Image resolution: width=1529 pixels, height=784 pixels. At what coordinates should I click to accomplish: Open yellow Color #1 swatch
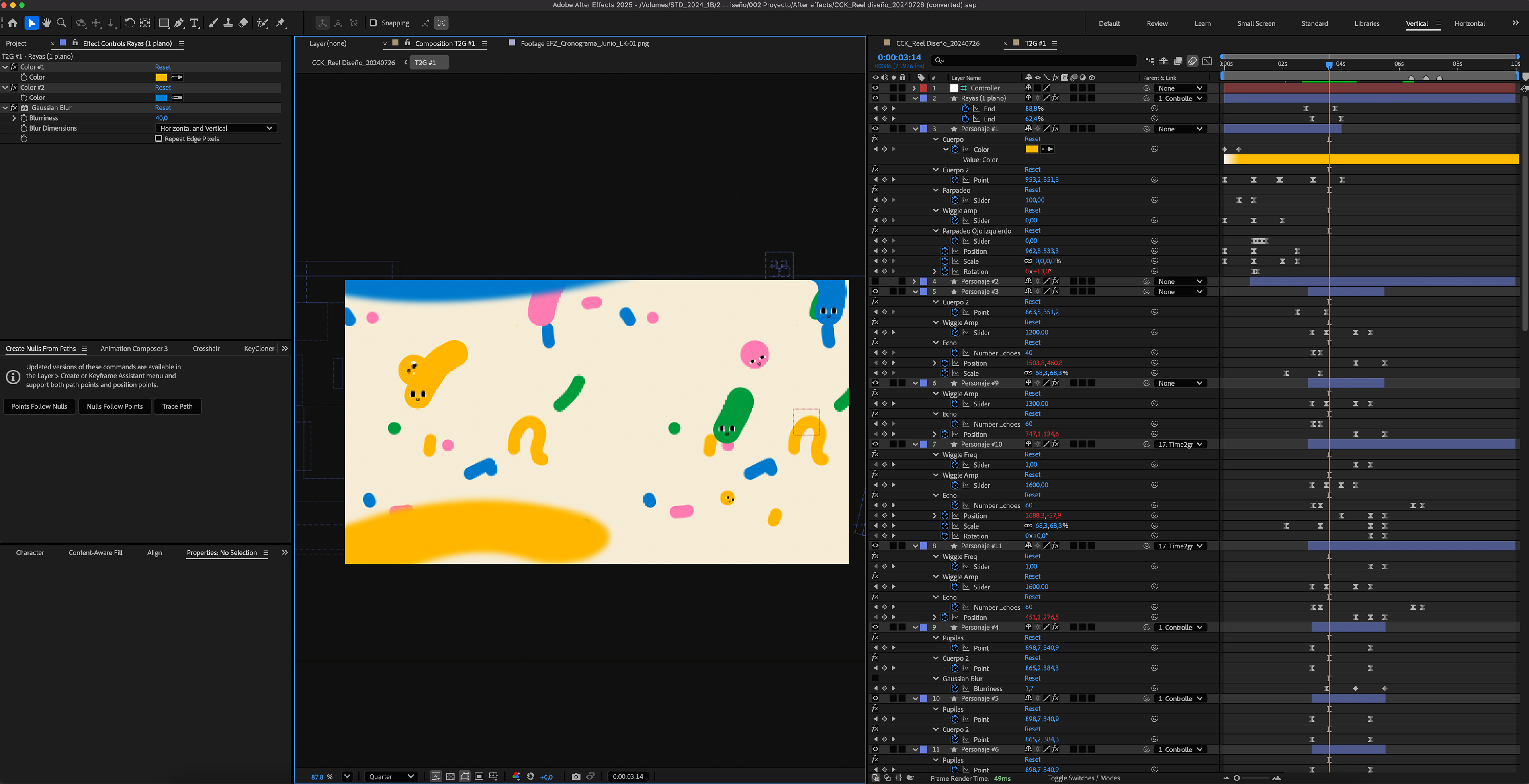click(x=161, y=77)
